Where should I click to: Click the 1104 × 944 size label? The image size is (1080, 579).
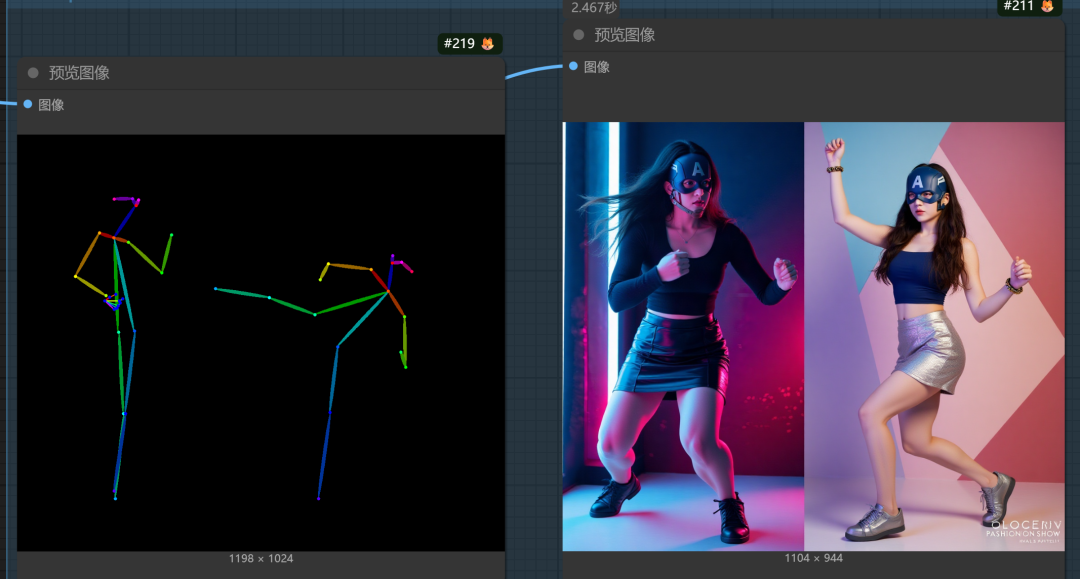[813, 558]
